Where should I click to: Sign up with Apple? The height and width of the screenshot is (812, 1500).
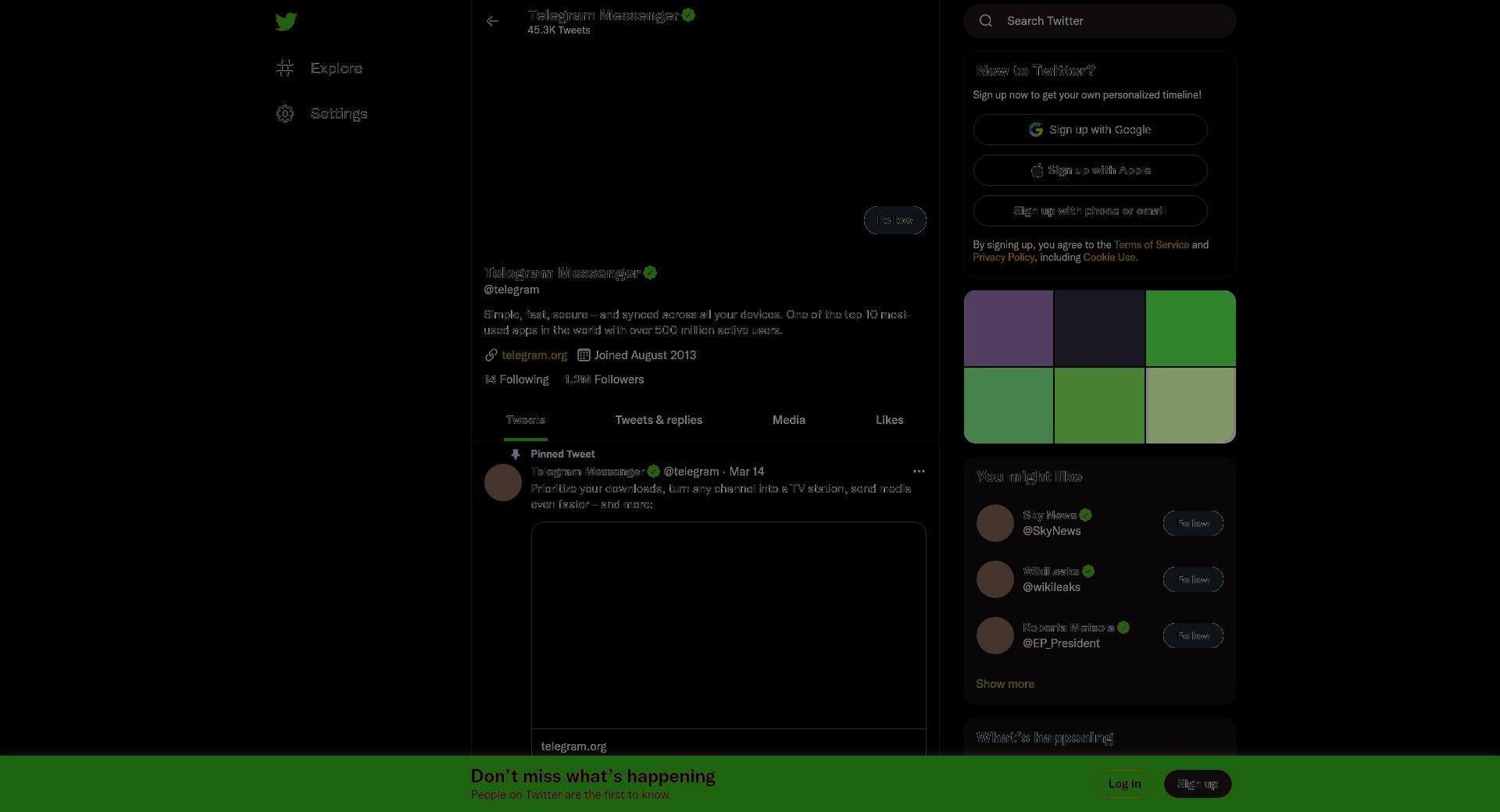[1091, 170]
